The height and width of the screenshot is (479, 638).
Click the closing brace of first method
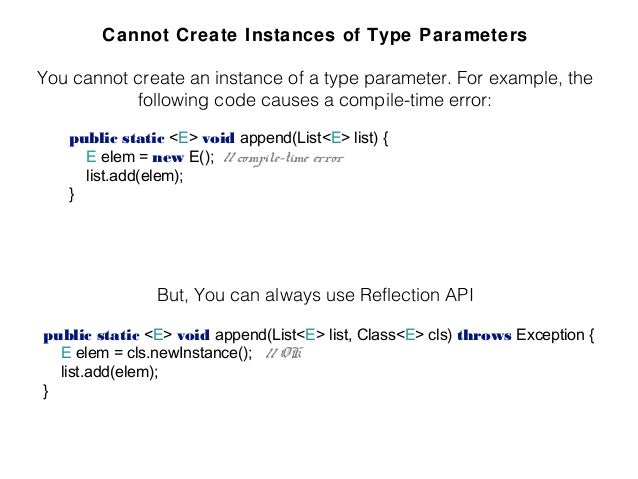point(72,195)
